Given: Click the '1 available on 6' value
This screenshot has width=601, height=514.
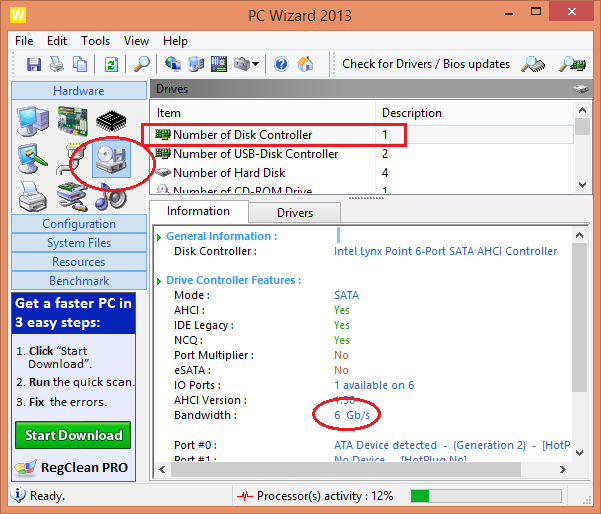Looking at the screenshot, I should point(374,385).
